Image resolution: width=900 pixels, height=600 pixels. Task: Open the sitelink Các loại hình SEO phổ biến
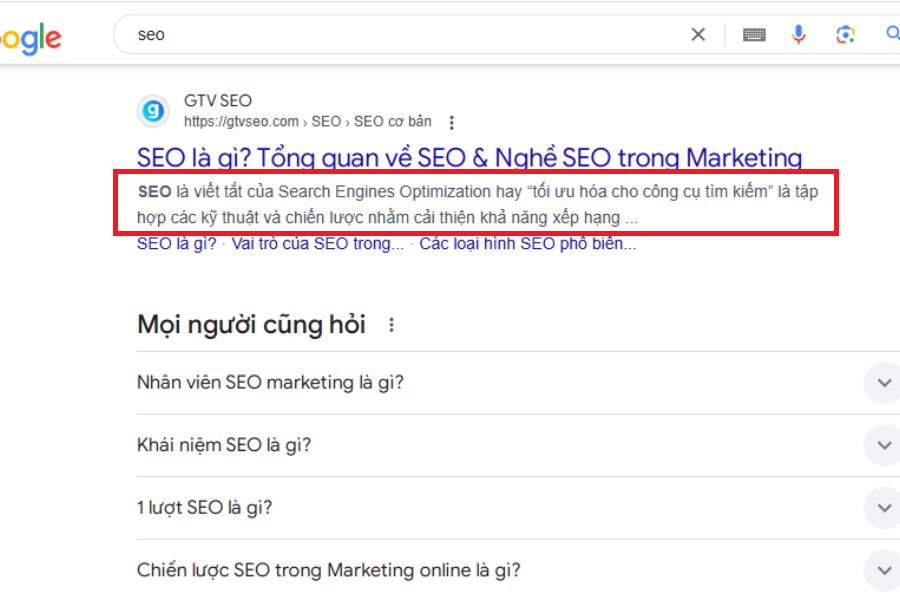[530, 243]
